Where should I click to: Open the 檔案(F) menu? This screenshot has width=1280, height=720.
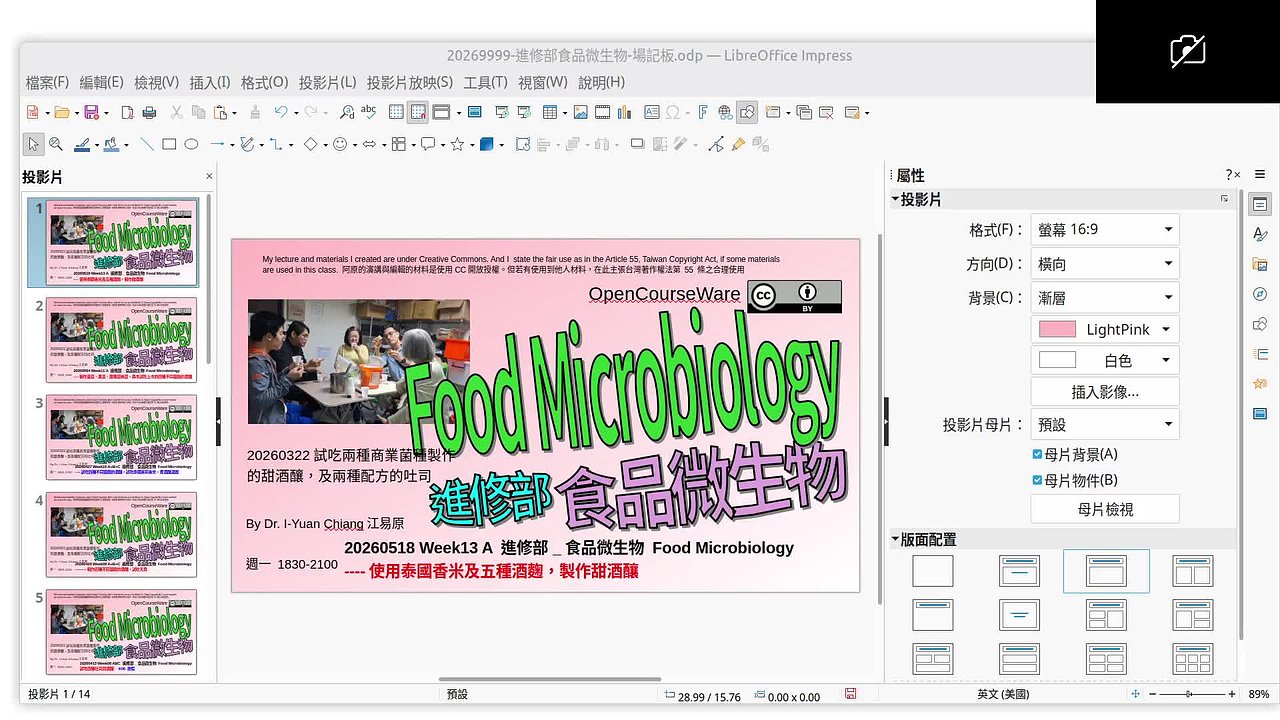47,82
